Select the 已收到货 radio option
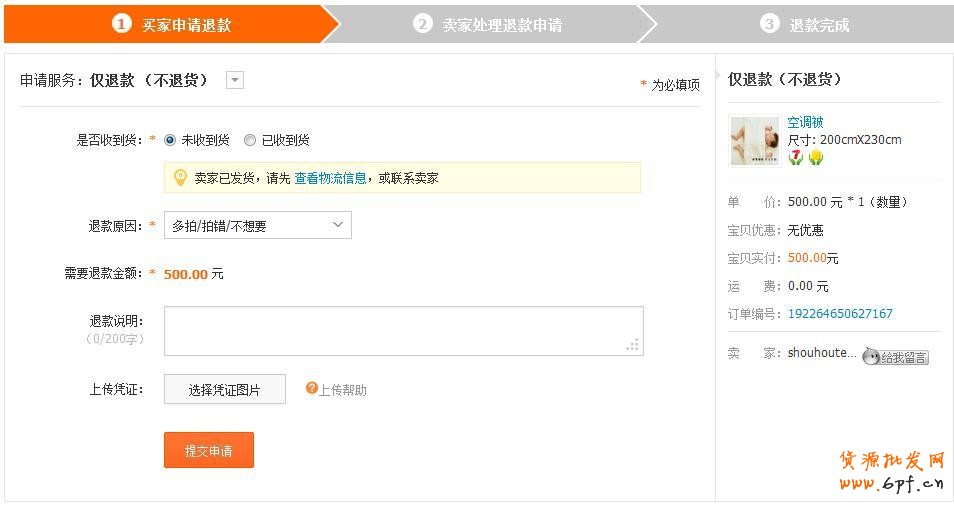954x505 pixels. 250,140
